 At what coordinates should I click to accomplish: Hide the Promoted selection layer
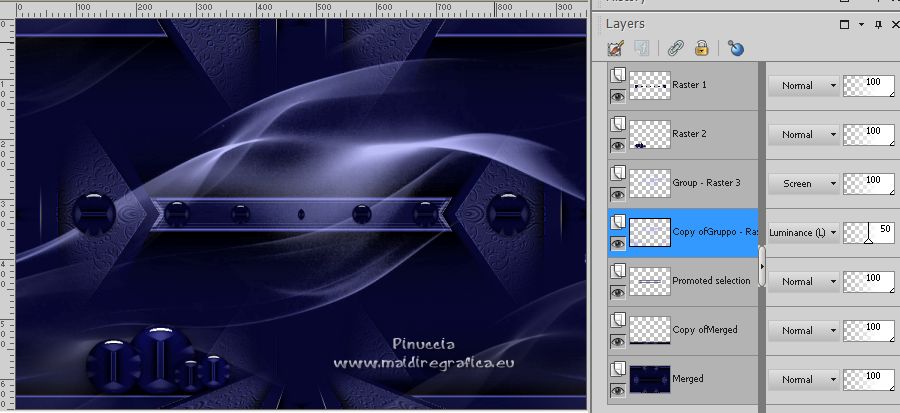pyautogui.click(x=618, y=293)
